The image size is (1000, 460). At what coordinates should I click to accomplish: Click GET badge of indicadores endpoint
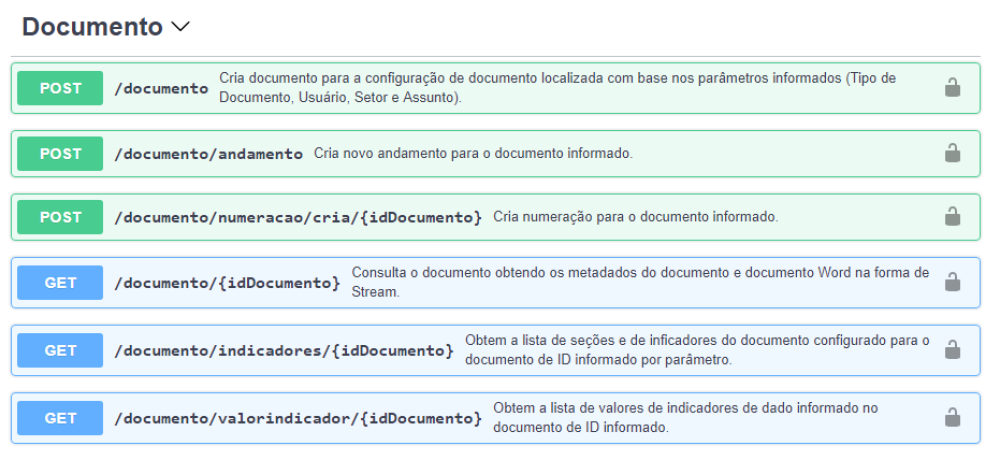(x=60, y=350)
